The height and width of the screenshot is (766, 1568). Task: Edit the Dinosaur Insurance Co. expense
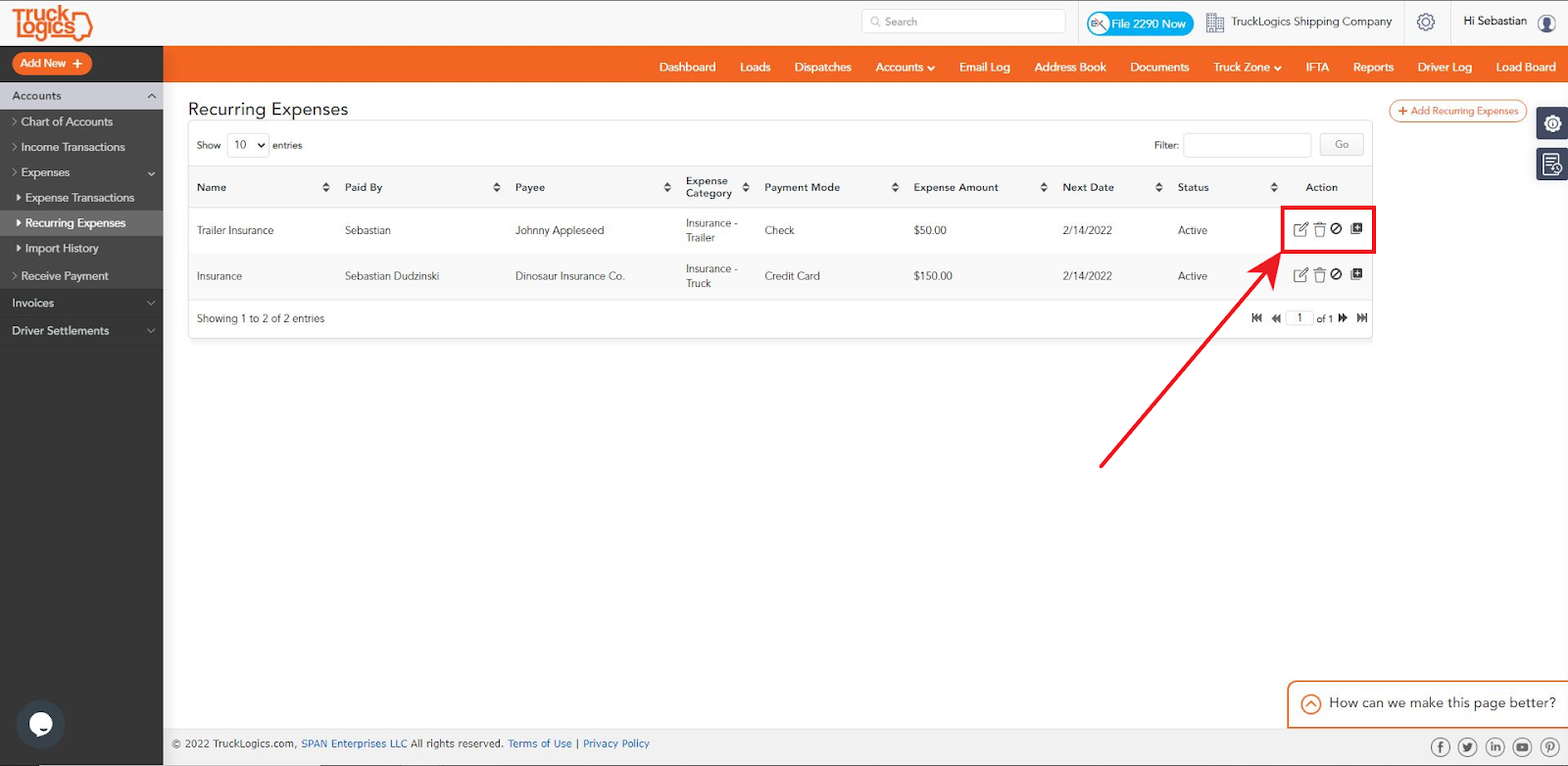point(1300,275)
